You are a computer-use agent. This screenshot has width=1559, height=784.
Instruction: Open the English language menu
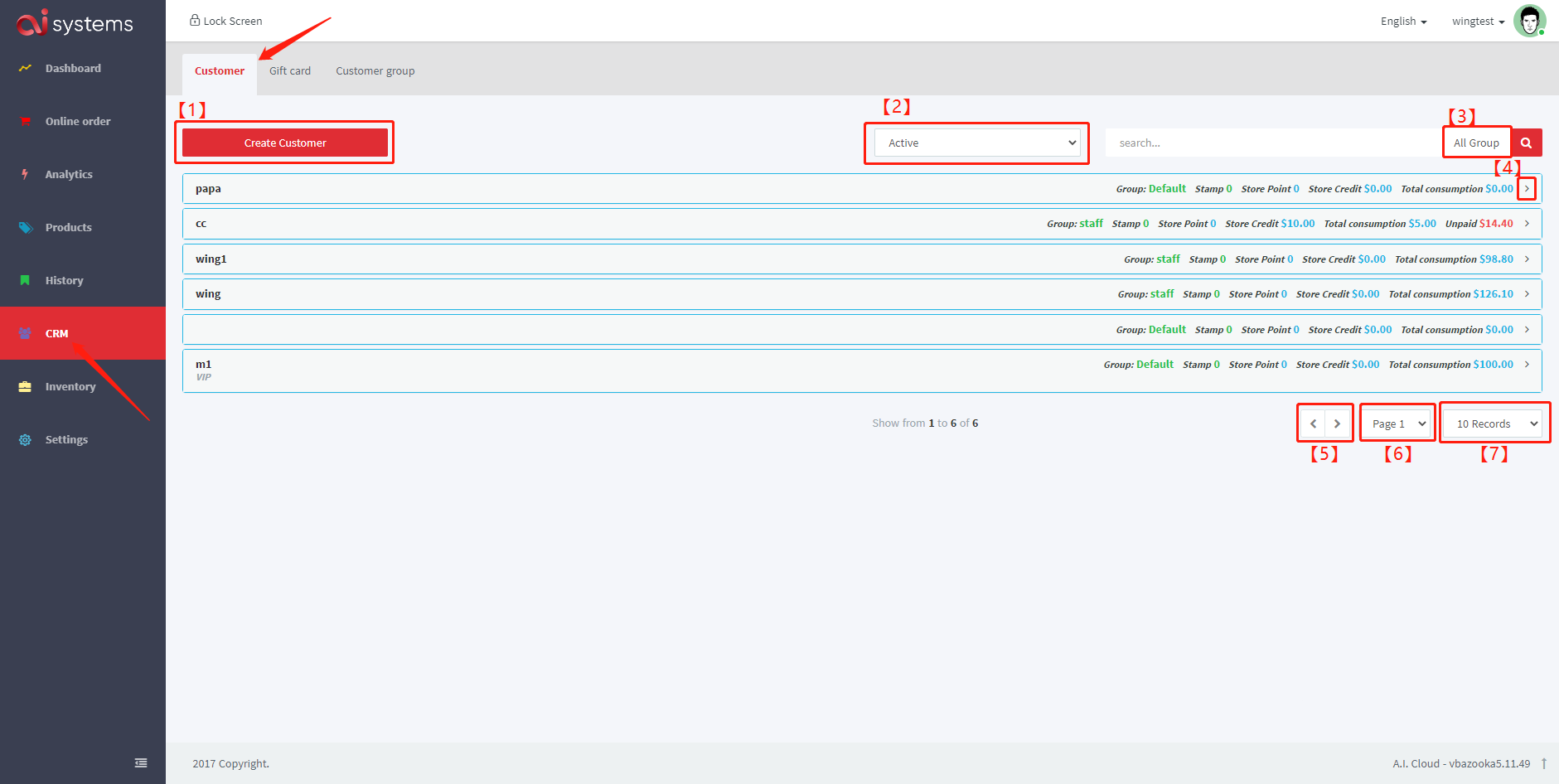(1403, 22)
